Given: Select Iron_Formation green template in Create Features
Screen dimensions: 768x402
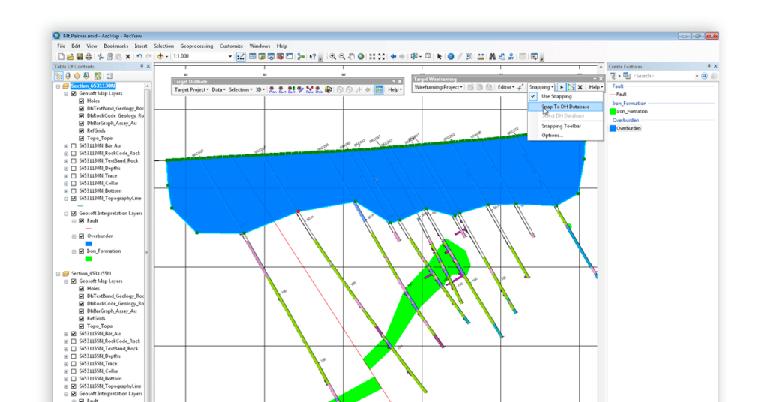Looking at the screenshot, I should click(629, 112).
